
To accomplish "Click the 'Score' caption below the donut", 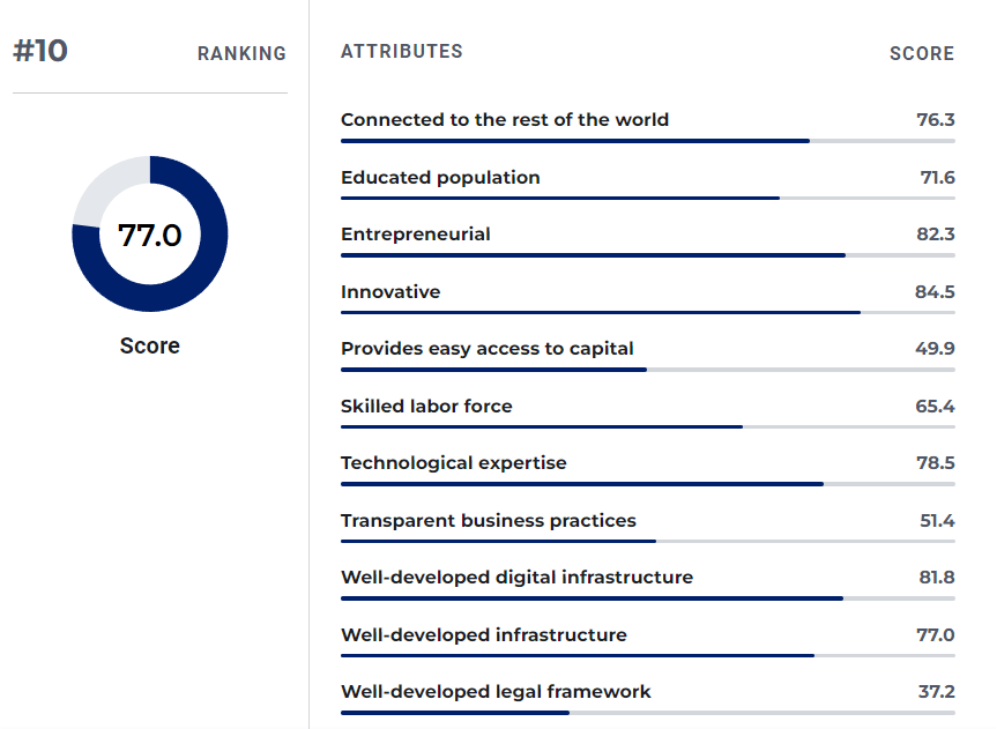I will click(x=150, y=346).
